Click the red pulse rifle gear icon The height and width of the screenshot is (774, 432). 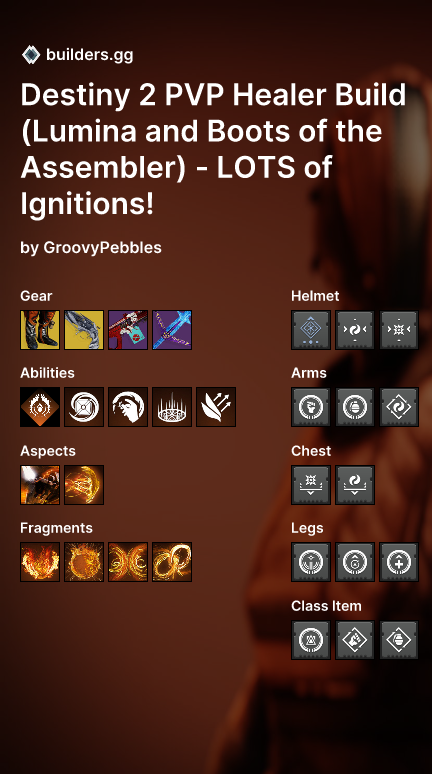[x=128, y=330]
